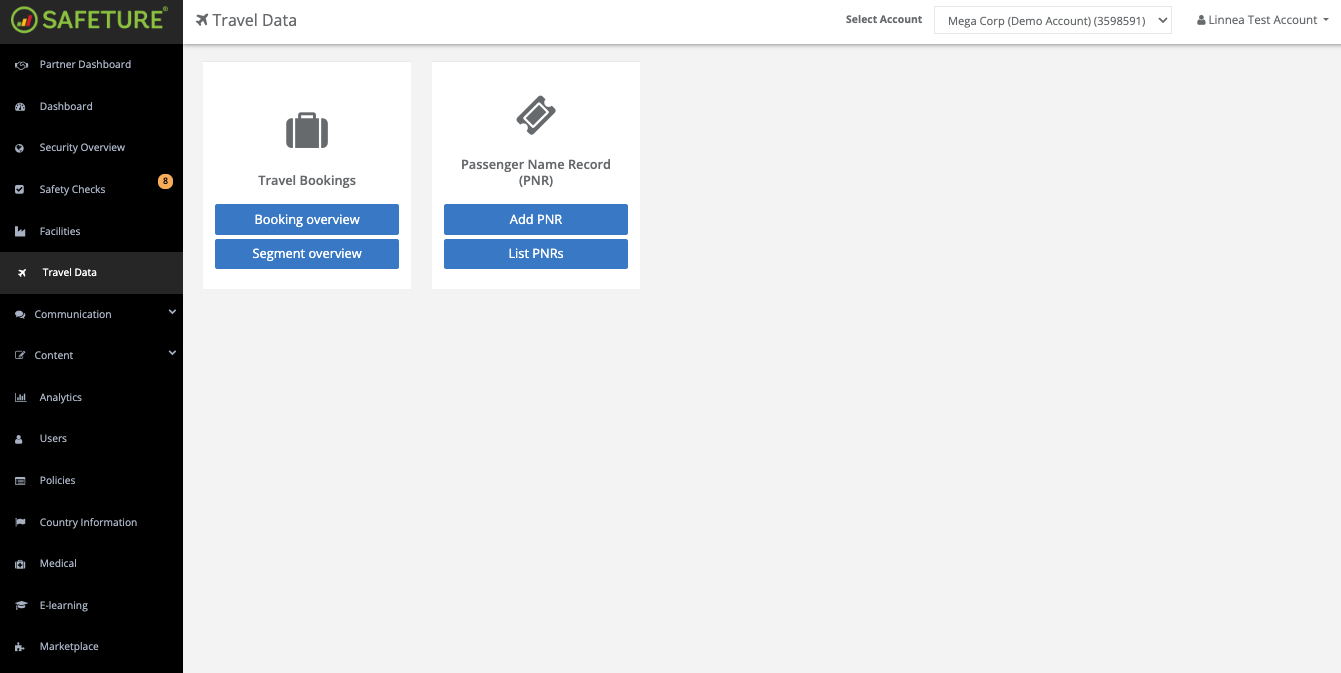Click the Safety Checks badge showing 8
Image resolution: width=1341 pixels, height=673 pixels.
(x=165, y=181)
